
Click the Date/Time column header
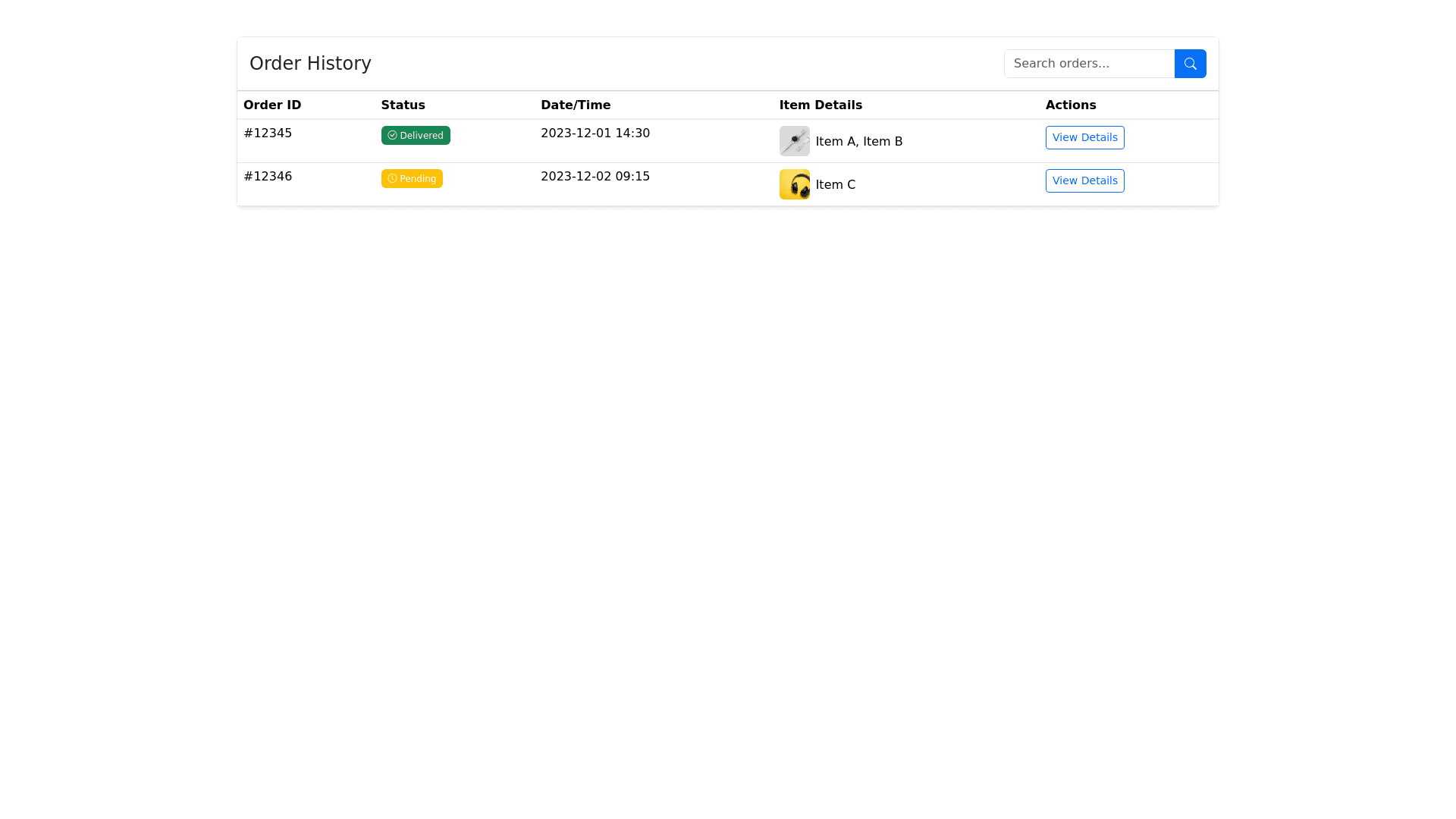tap(575, 105)
